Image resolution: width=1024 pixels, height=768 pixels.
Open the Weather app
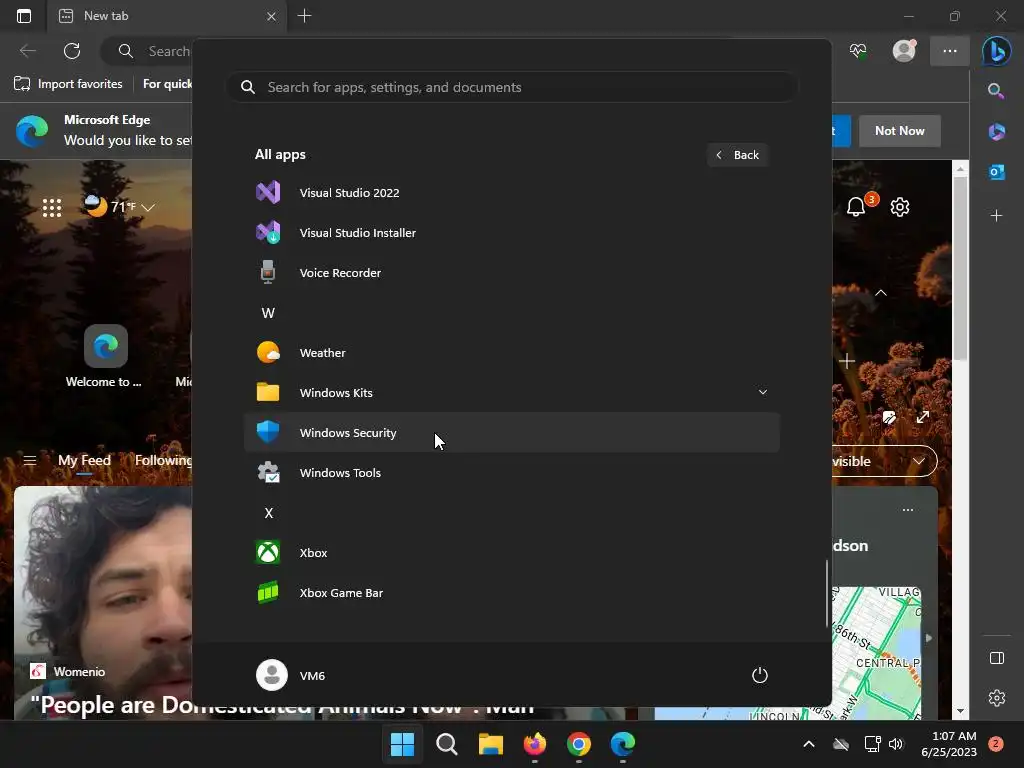point(511,353)
